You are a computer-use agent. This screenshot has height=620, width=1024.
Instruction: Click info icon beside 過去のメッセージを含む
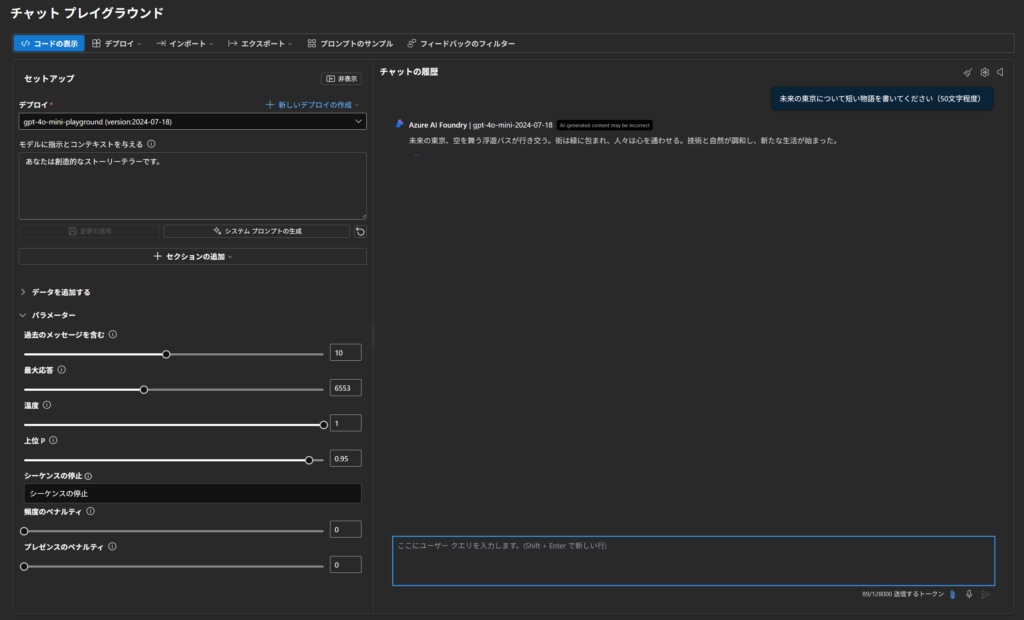point(113,335)
